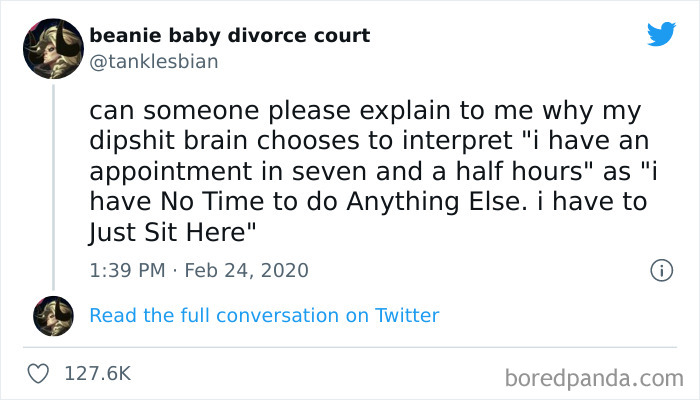
Task: Visit the @tanklesbian handle
Action: [x=153, y=61]
